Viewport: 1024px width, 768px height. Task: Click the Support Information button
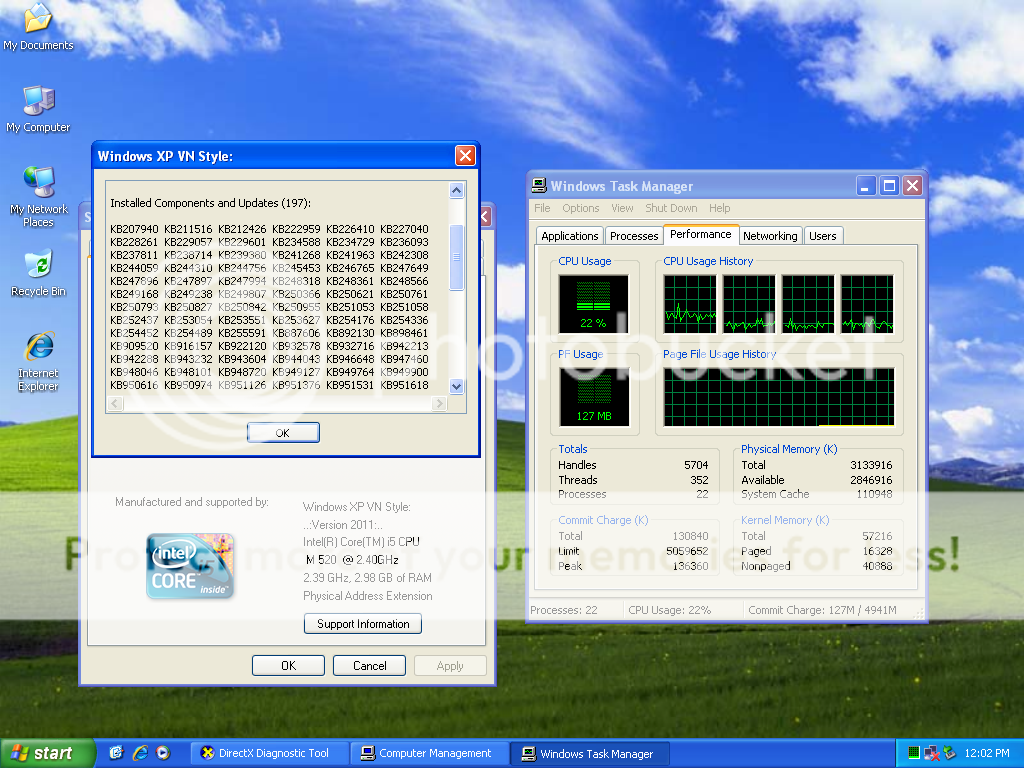(x=363, y=624)
